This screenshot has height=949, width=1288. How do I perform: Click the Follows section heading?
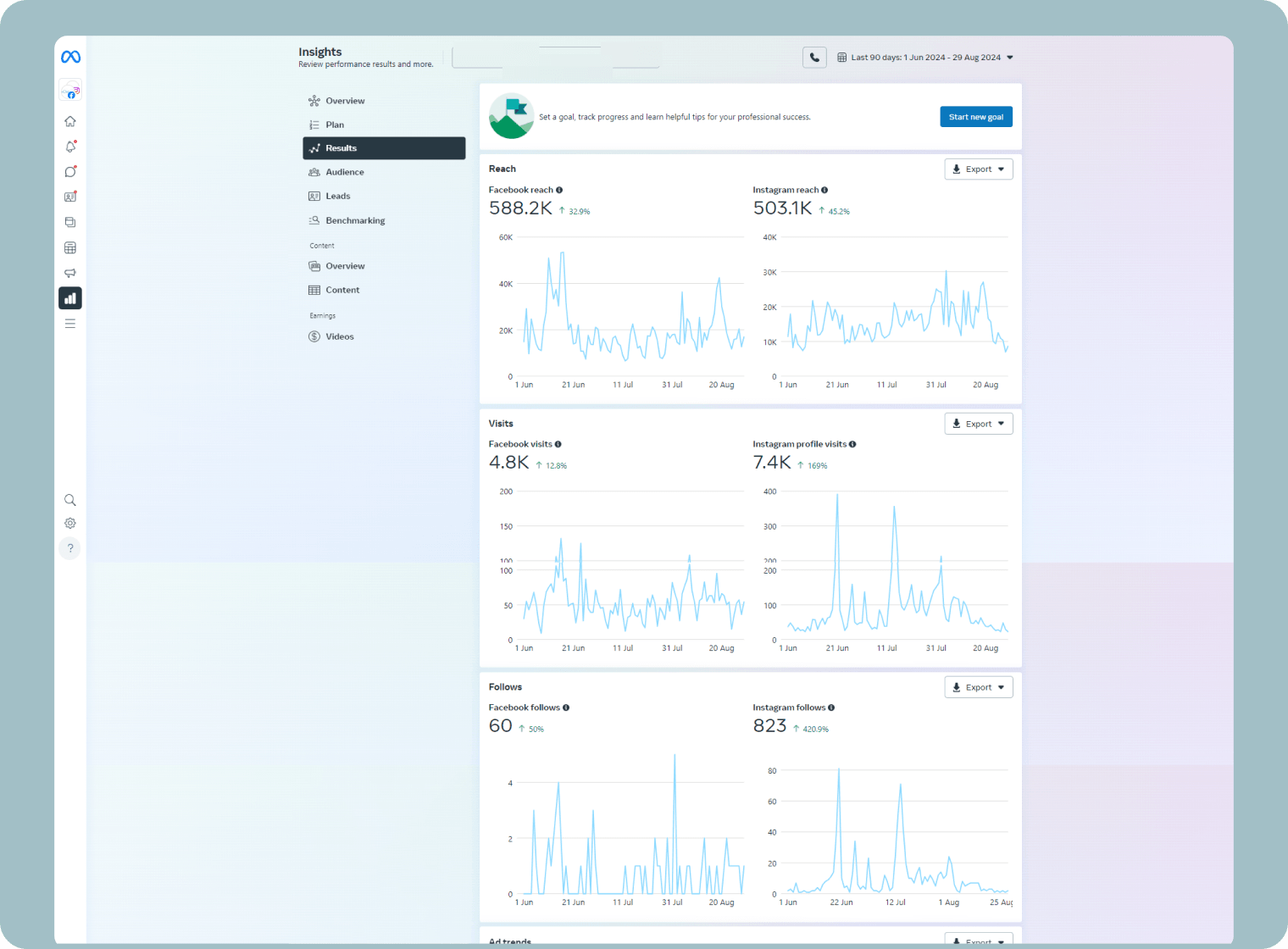pyautogui.click(x=505, y=687)
